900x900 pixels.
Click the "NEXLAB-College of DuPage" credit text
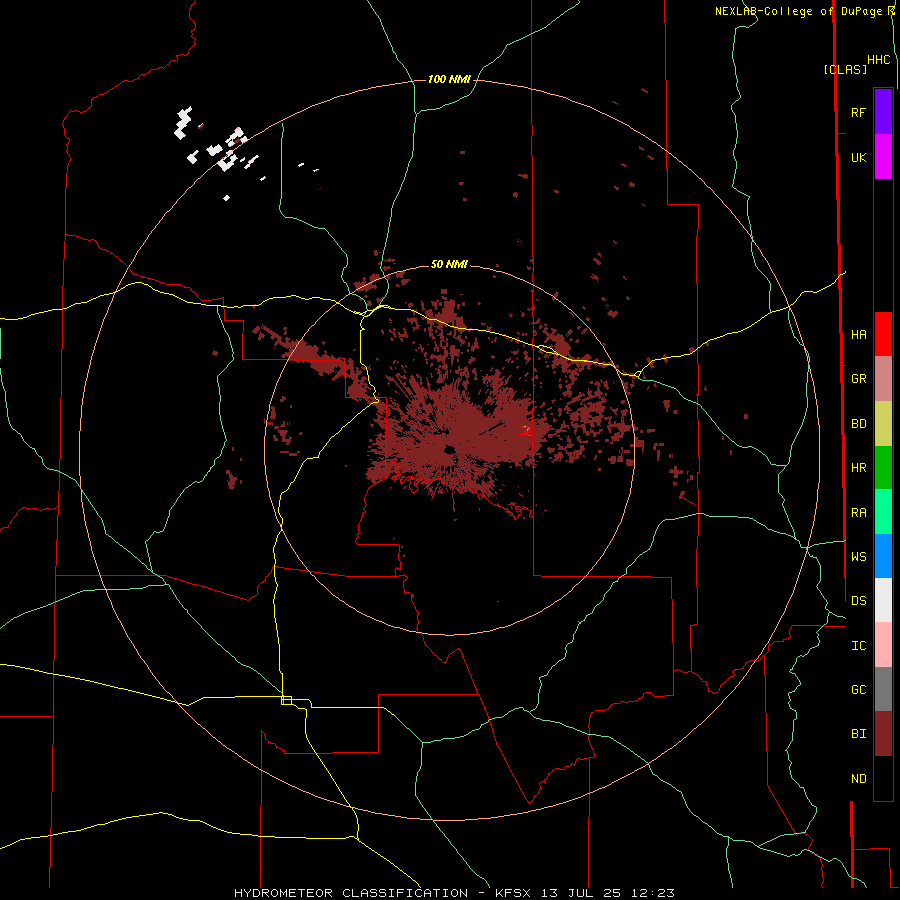click(798, 11)
